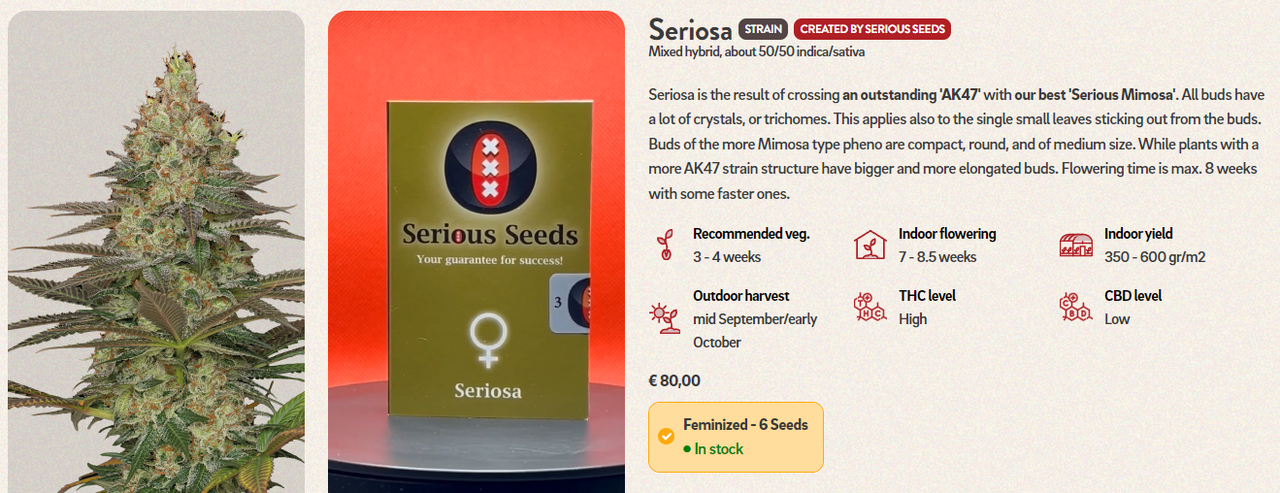Open the Seriosa seed package photo

tap(476, 250)
